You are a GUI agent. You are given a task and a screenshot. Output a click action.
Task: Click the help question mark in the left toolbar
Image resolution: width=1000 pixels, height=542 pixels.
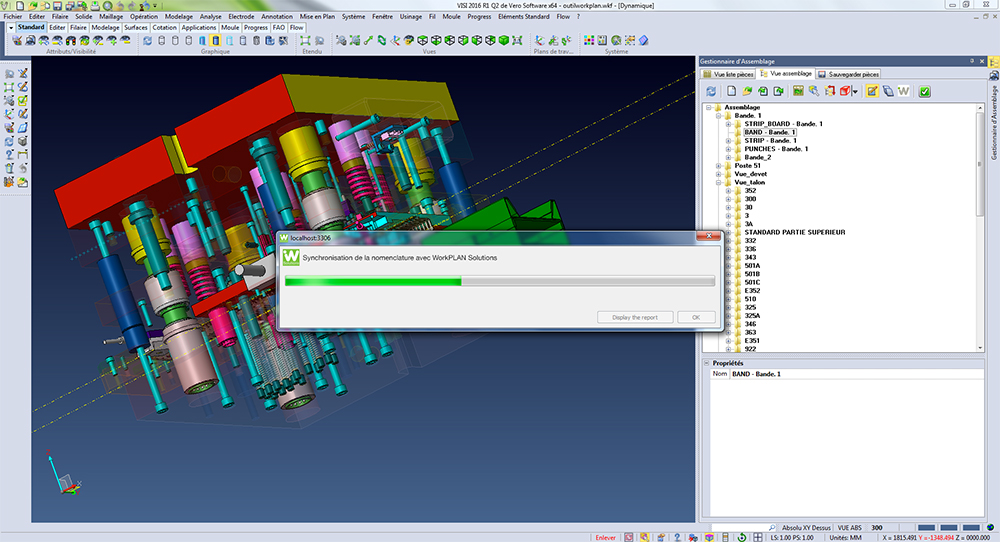coord(10,154)
